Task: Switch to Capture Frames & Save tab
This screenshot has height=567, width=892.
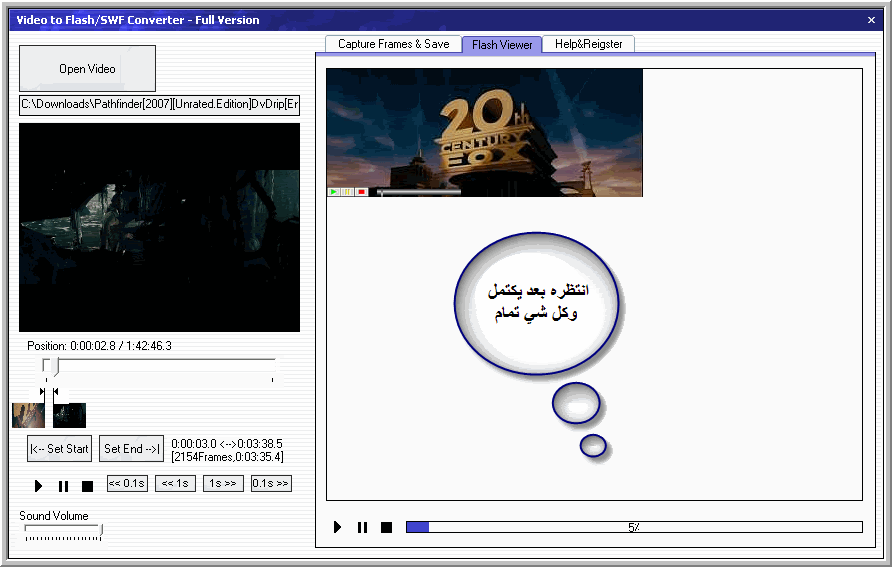Action: pyautogui.click(x=393, y=44)
